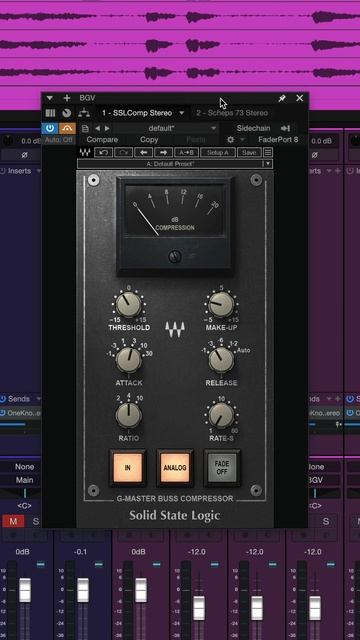The image size is (360, 640).
Task: Switch to the 2 - Scheps 73 Stereo tab
Action: pos(232,113)
